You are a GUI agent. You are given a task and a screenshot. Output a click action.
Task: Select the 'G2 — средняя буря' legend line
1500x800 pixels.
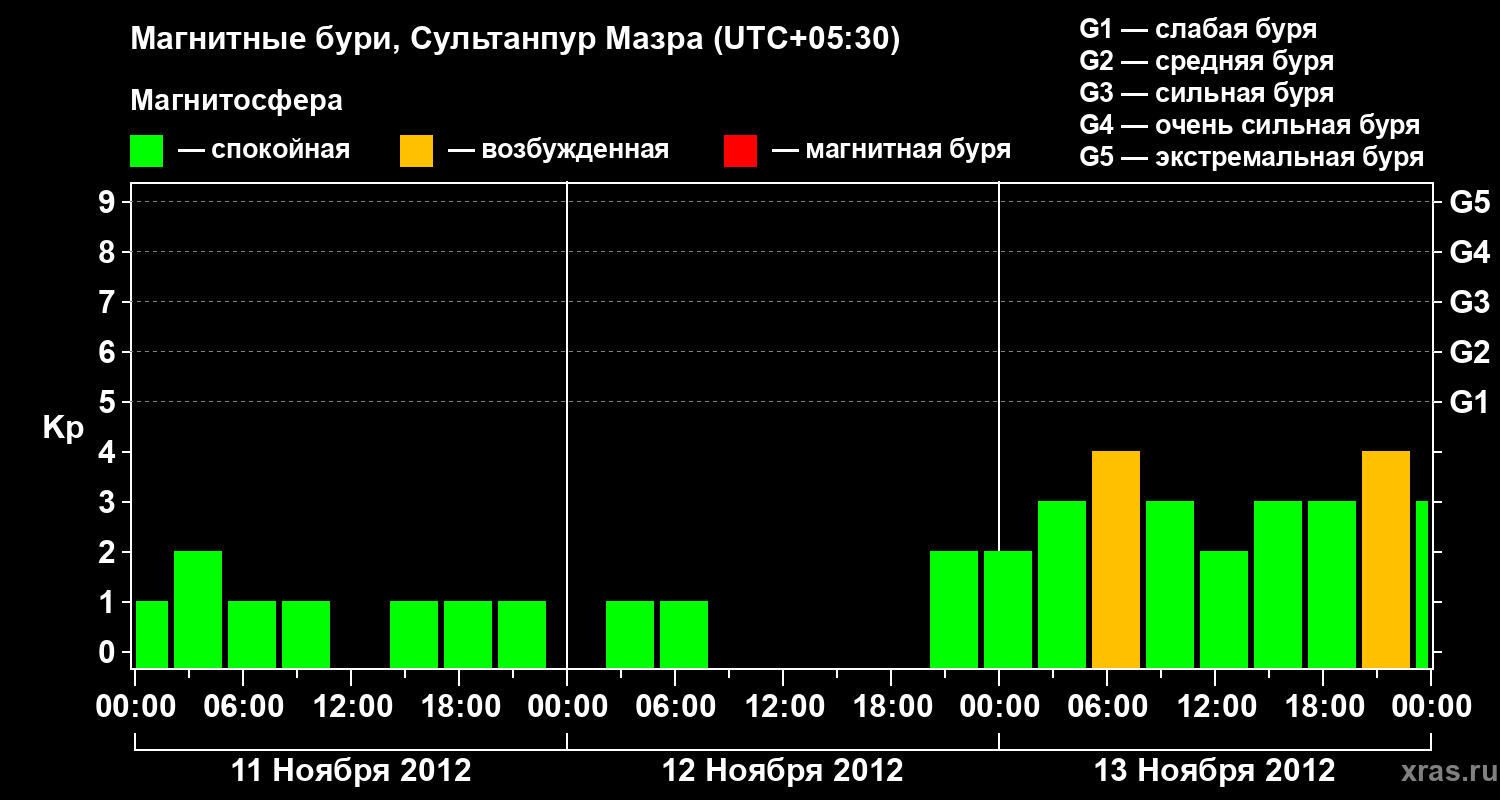pos(1207,61)
